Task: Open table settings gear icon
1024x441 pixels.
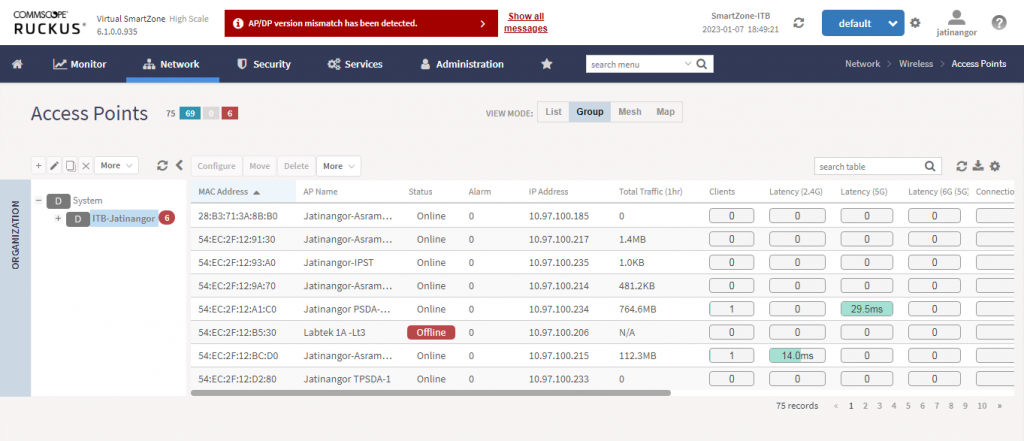Action: (x=994, y=166)
